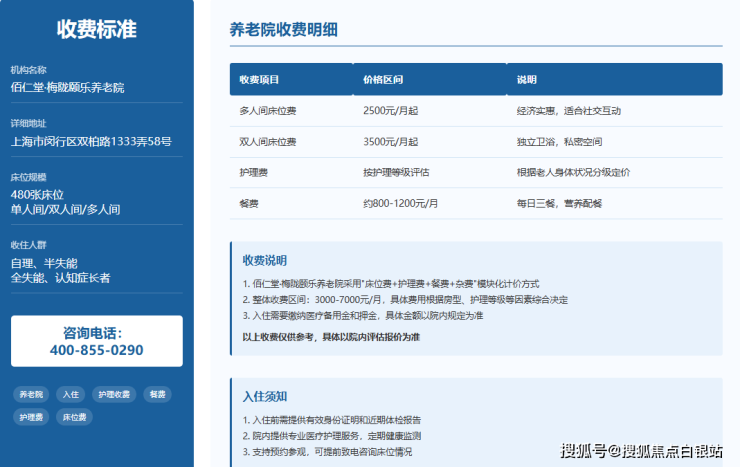Click the 自理、半失能 text

[44, 263]
